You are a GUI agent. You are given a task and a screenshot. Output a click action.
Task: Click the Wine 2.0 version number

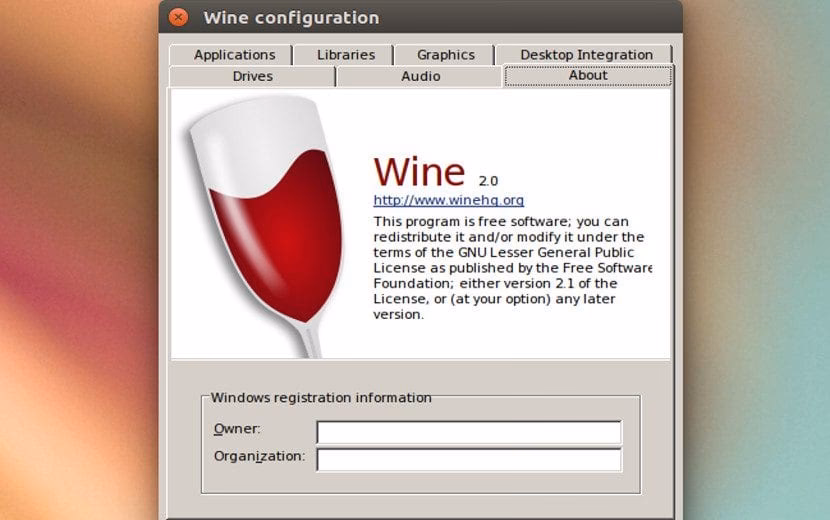click(x=488, y=181)
